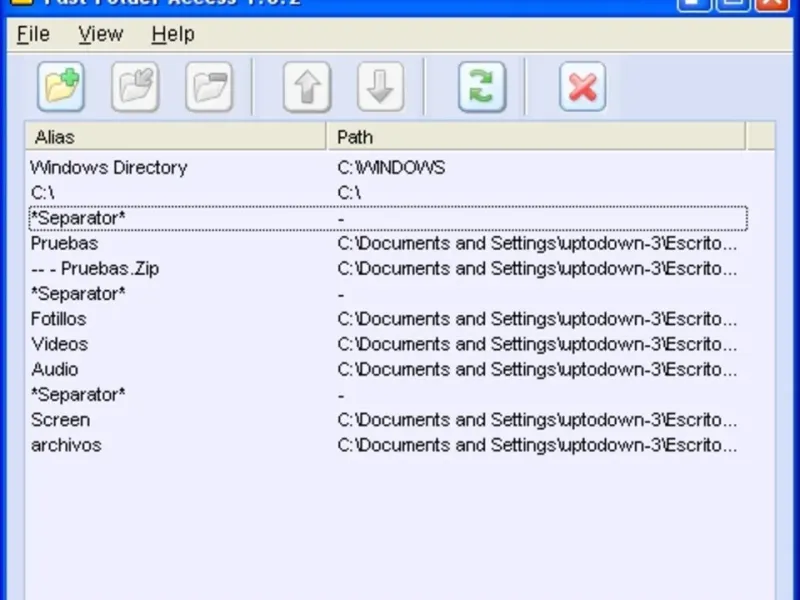Viewport: 800px width, 600px height.
Task: Click the path cell of the Pruebas row
Action: click(537, 243)
